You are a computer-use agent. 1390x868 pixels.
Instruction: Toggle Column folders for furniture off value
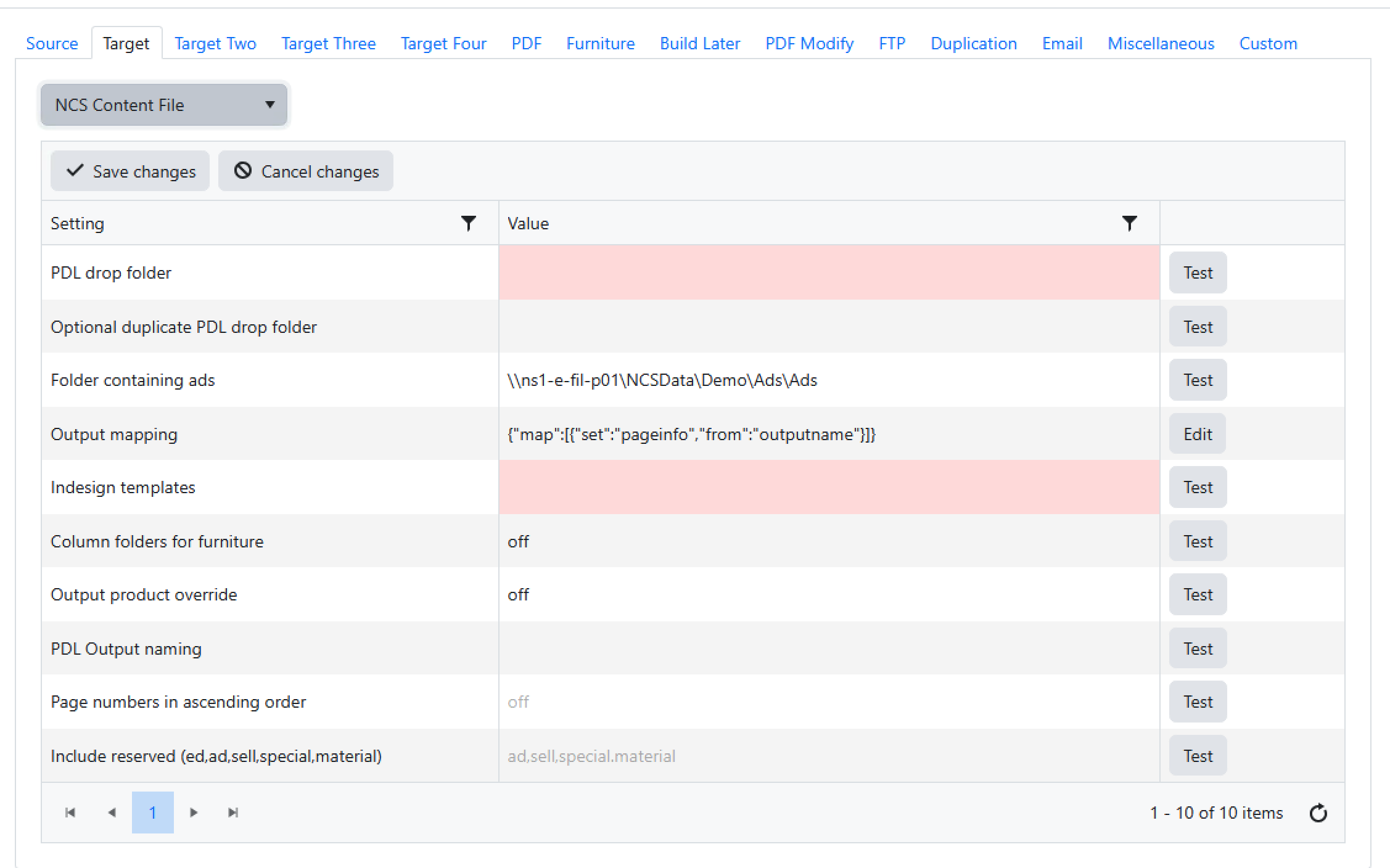[x=519, y=541]
